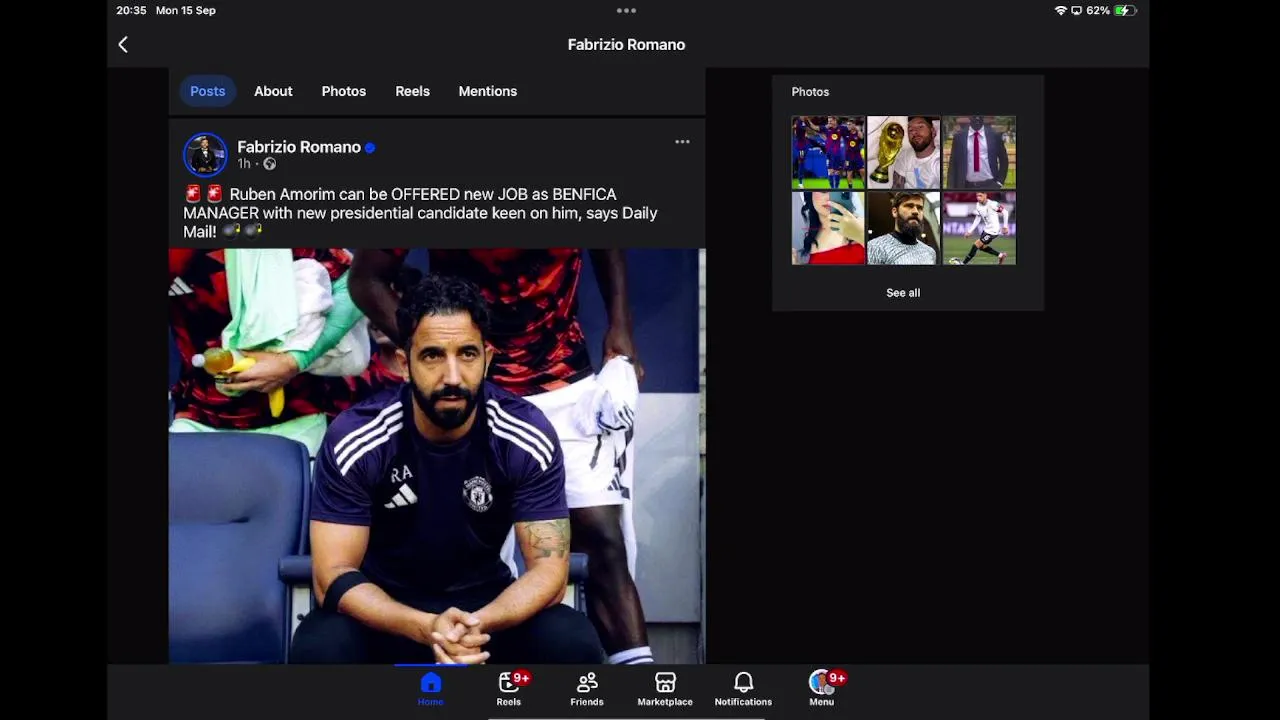Screen dimensions: 1280x720
Task: Open the player in white kit thumbnail
Action: coord(979,228)
